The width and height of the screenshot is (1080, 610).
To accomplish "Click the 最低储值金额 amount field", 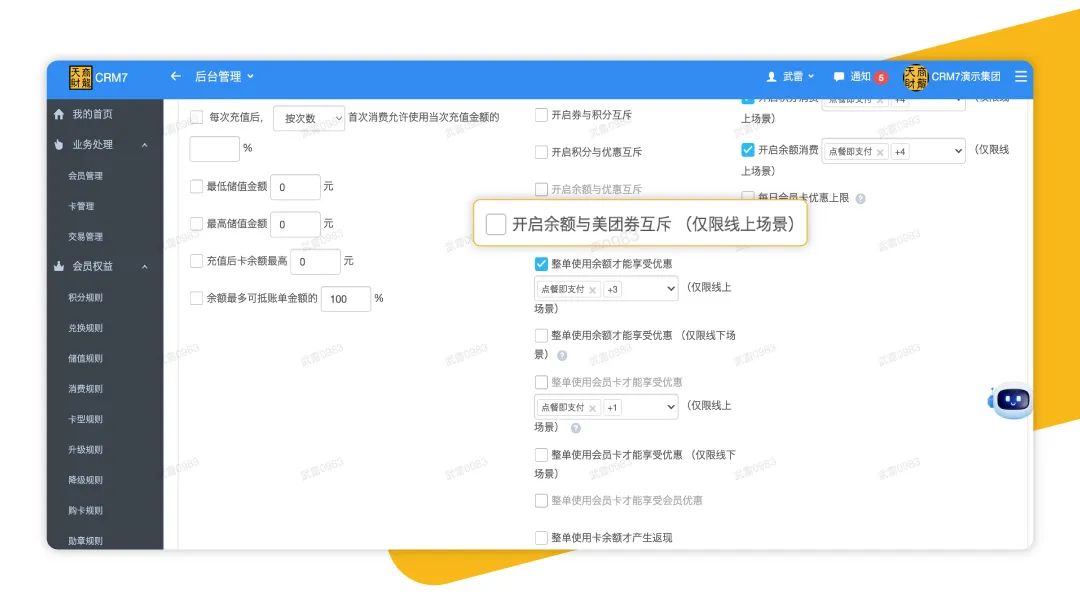I will 295,187.
